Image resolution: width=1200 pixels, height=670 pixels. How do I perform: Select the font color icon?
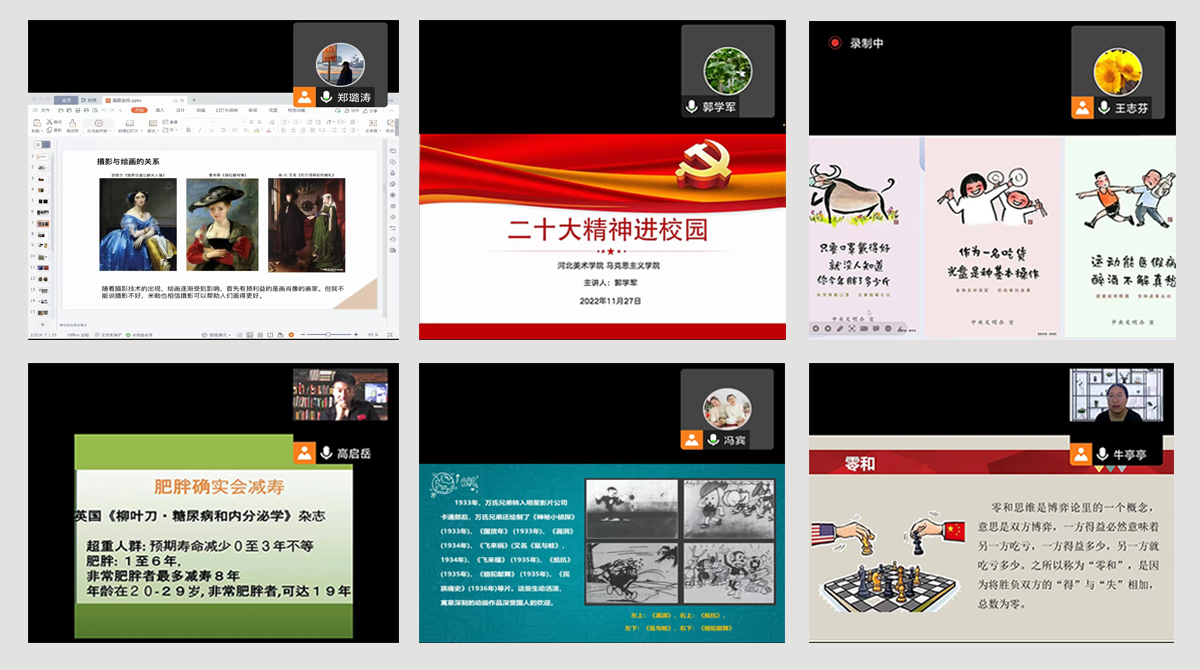[269, 131]
